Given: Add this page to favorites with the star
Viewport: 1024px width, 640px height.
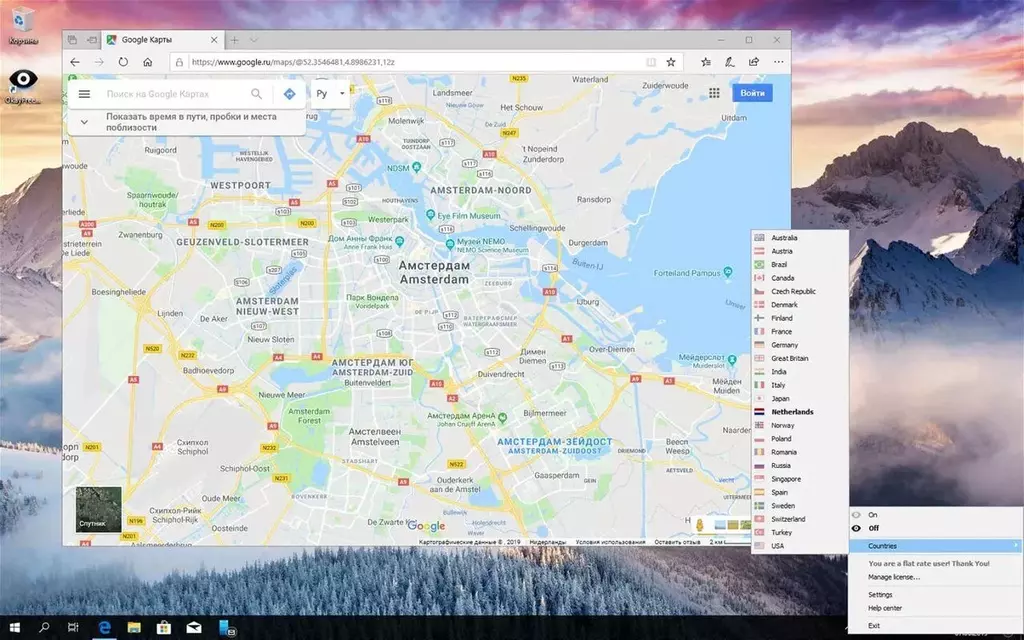Looking at the screenshot, I should click(x=671, y=62).
